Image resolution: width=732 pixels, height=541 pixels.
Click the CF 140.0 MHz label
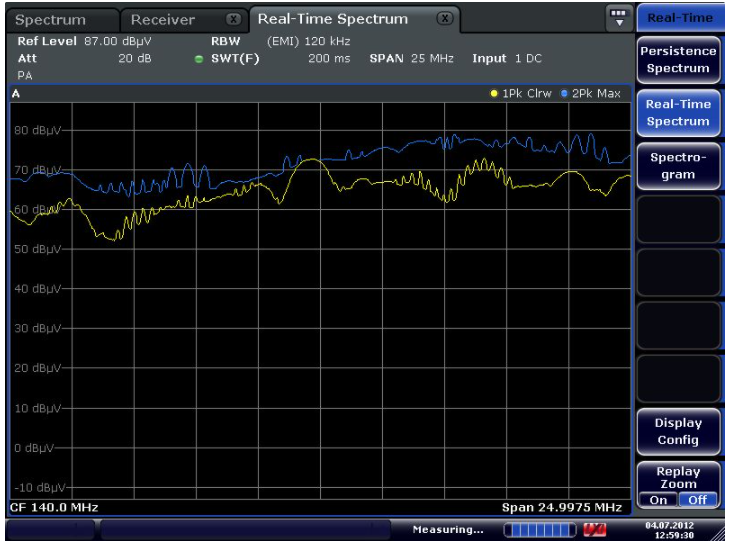pyautogui.click(x=54, y=508)
